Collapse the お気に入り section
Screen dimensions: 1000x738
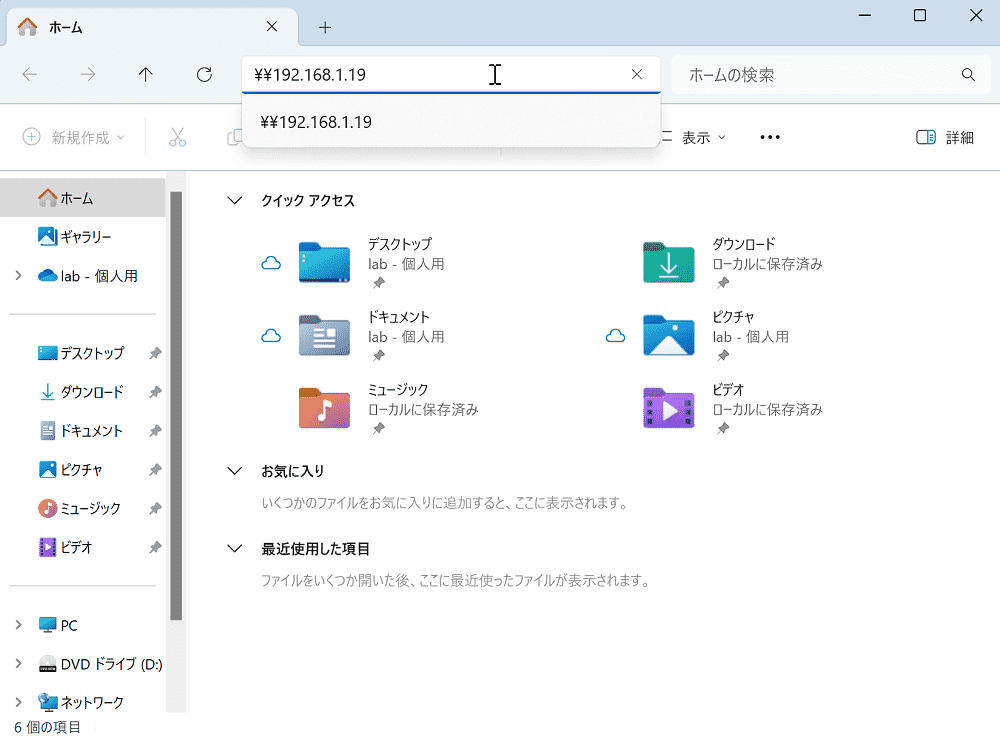pyautogui.click(x=235, y=471)
